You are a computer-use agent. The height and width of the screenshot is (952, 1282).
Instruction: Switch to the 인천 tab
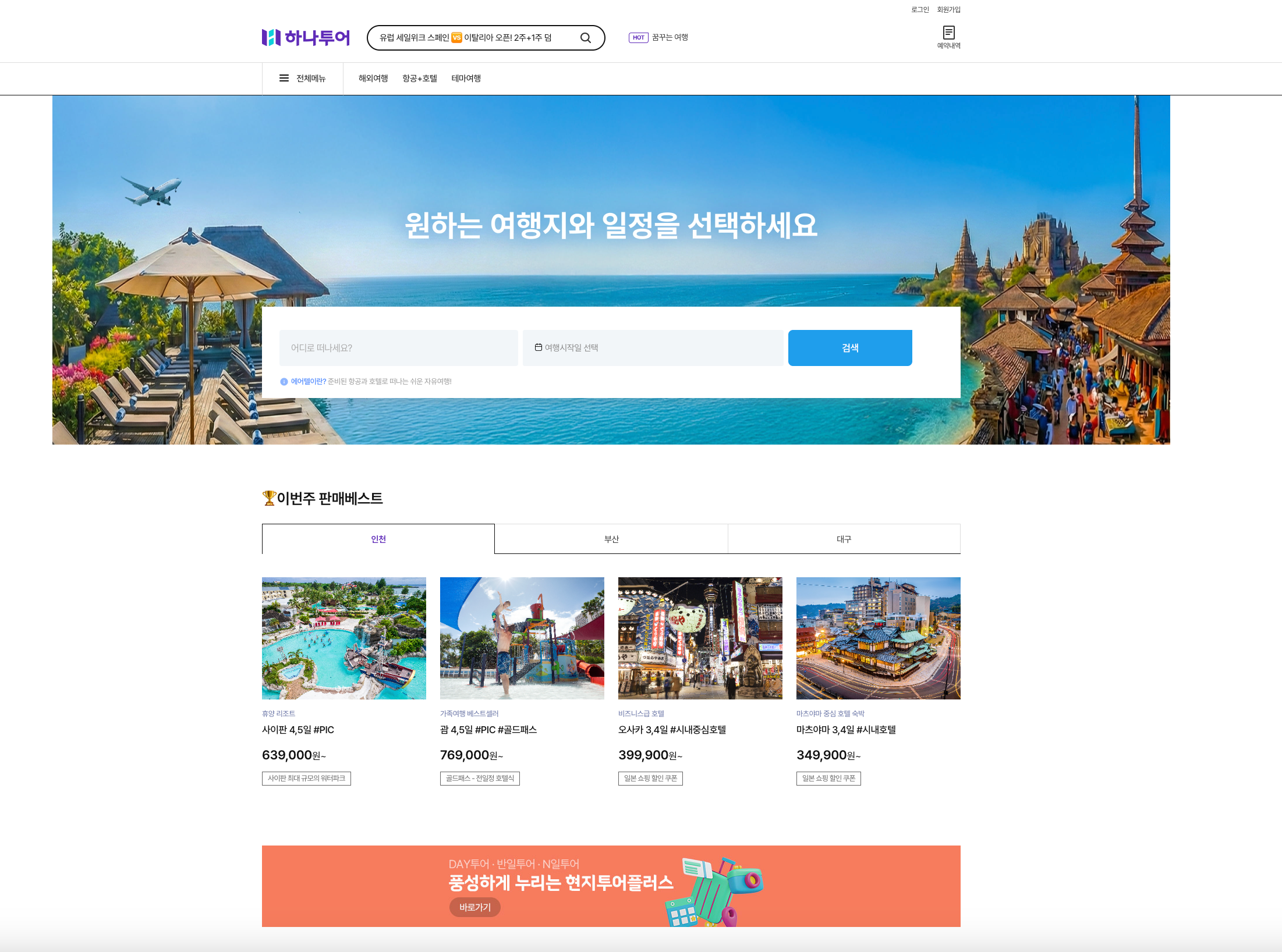pos(378,539)
